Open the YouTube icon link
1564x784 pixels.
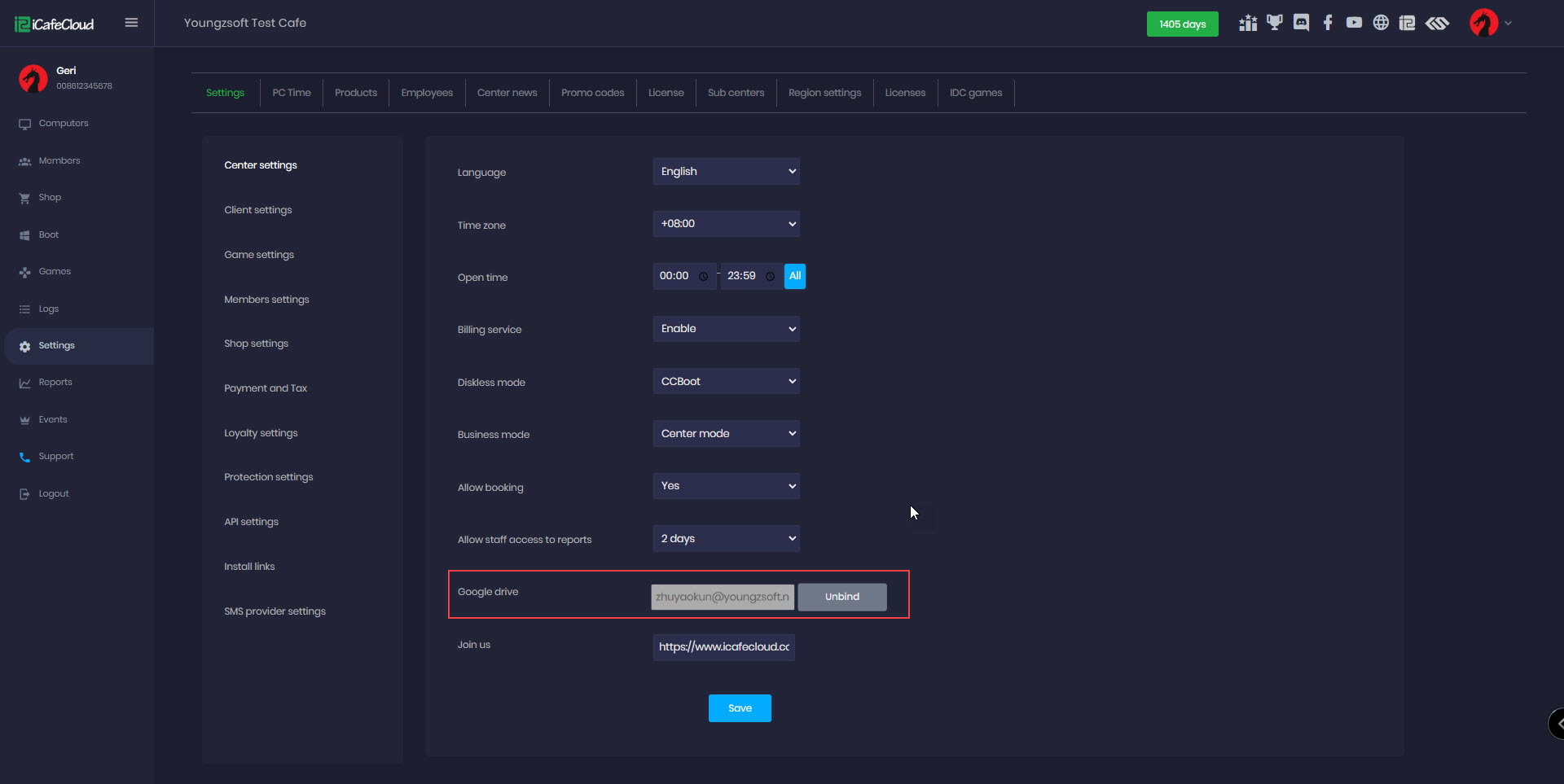[1354, 23]
